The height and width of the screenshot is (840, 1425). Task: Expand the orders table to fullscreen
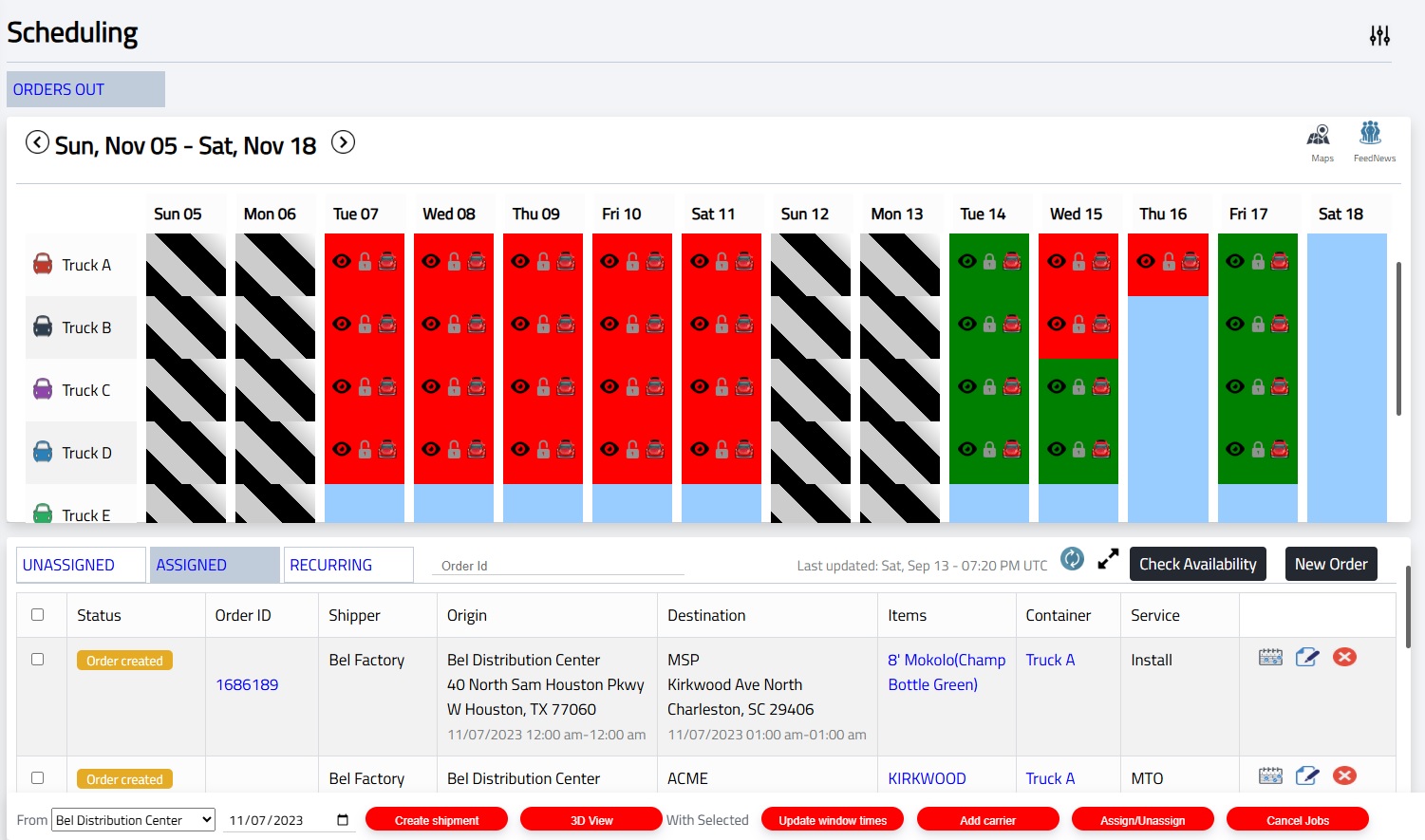click(x=1108, y=560)
